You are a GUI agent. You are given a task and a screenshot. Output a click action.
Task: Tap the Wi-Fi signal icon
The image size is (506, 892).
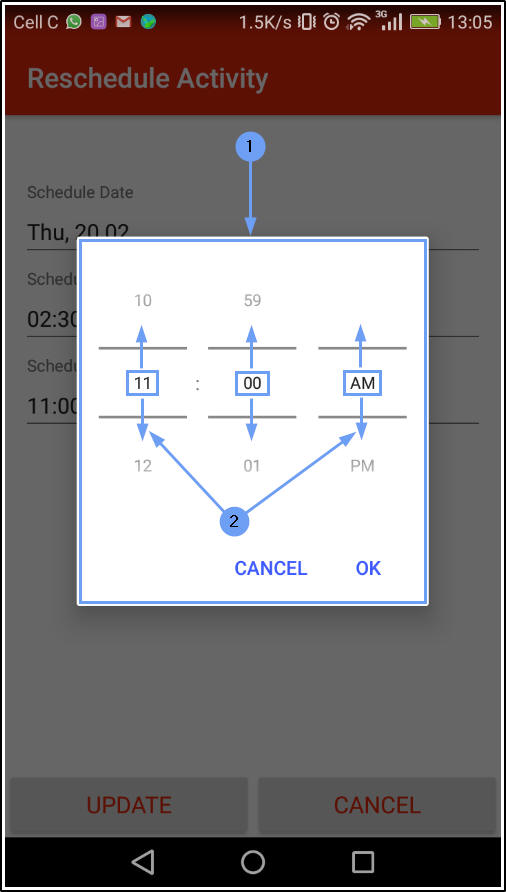[x=358, y=22]
